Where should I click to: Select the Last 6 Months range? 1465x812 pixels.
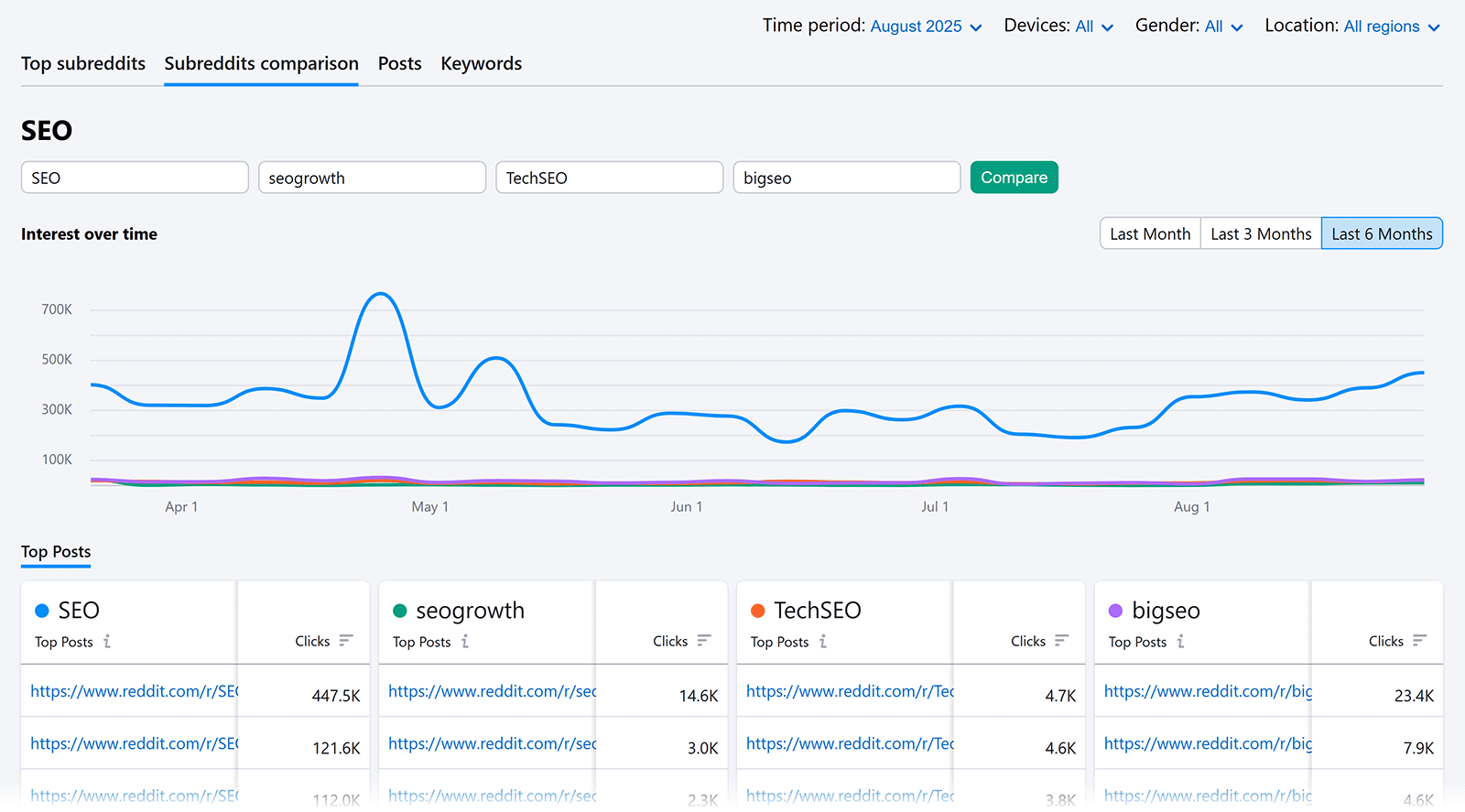(x=1382, y=234)
